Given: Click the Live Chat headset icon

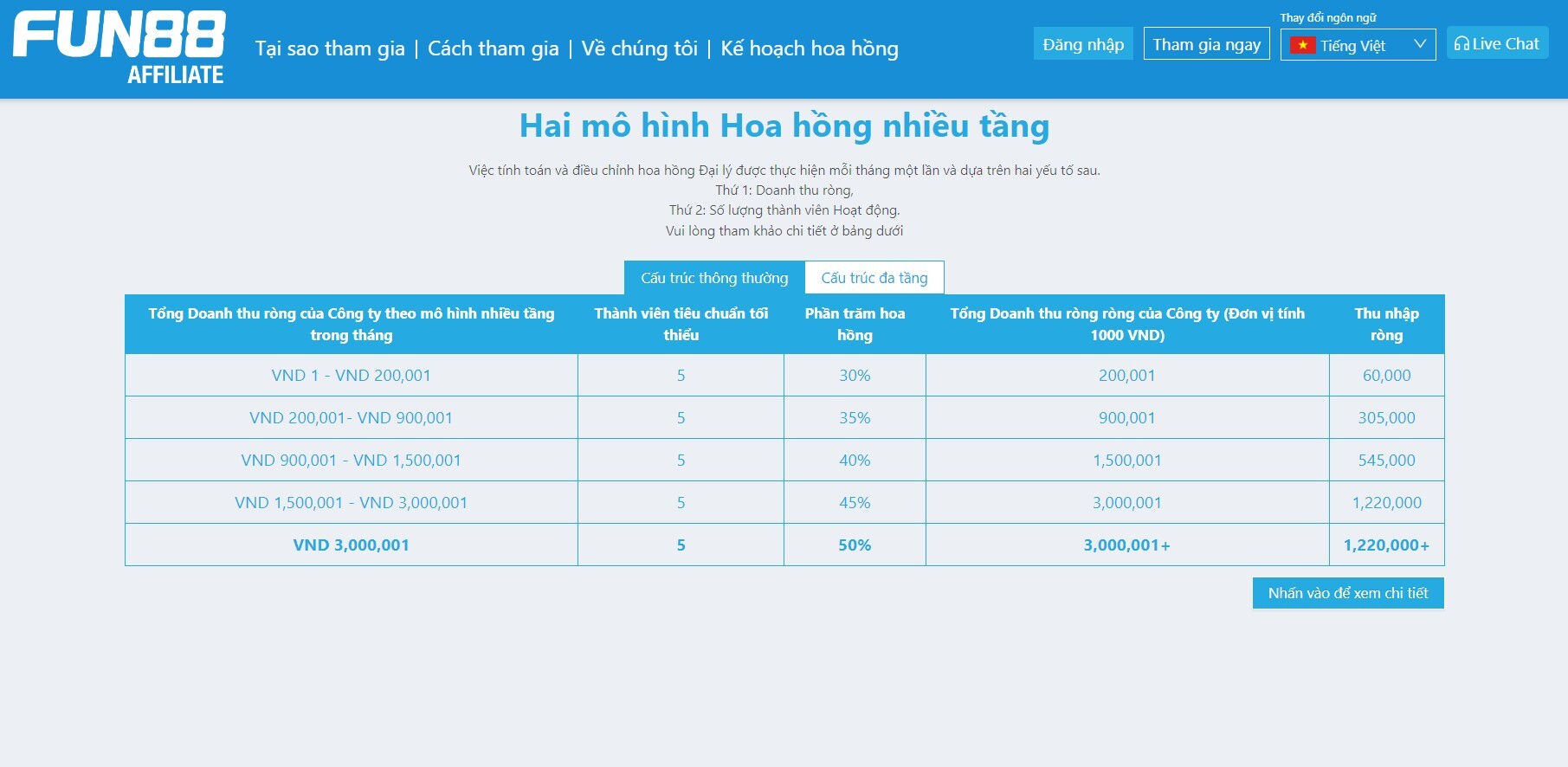Looking at the screenshot, I should [x=1462, y=43].
